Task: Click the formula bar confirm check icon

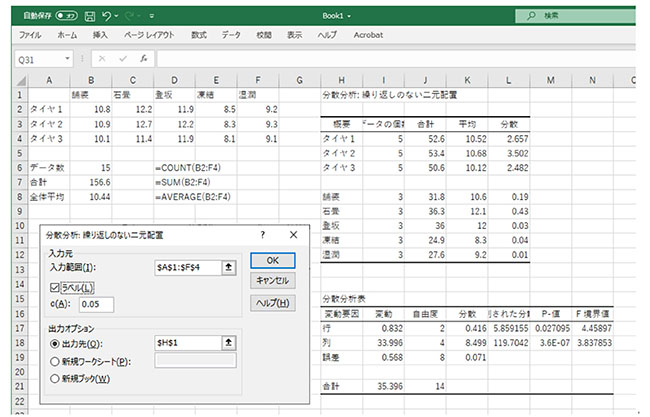Action: 123,59
